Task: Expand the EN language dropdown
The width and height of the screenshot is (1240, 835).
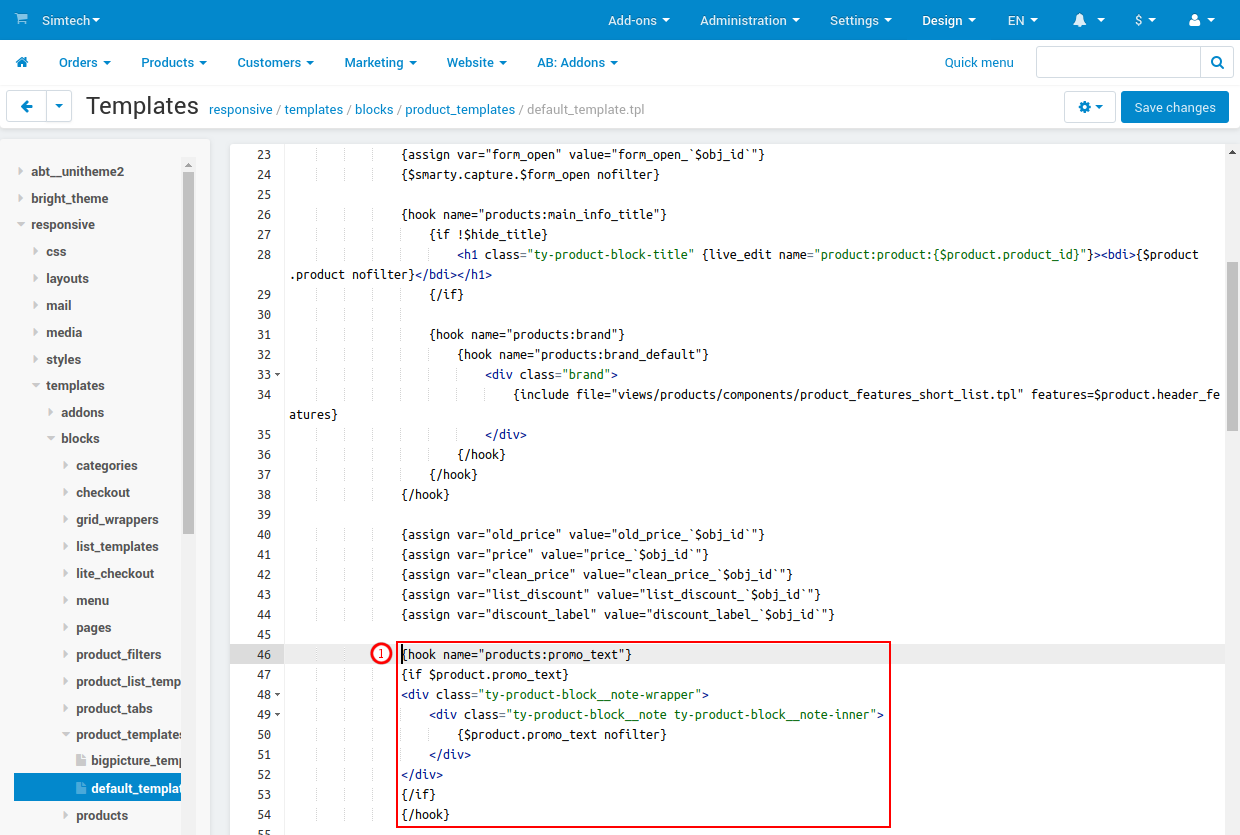Action: click(1021, 20)
